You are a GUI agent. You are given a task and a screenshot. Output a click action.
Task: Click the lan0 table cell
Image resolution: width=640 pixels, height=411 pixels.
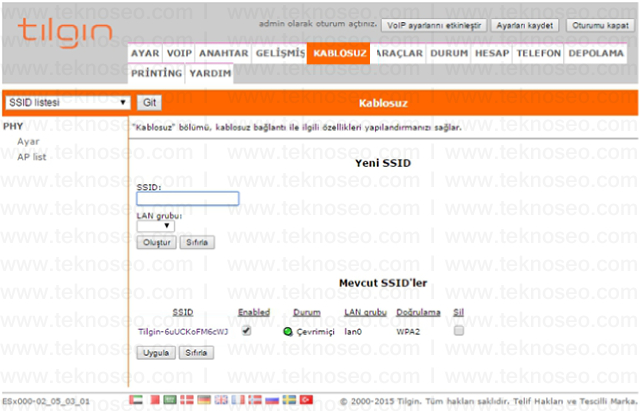click(353, 332)
